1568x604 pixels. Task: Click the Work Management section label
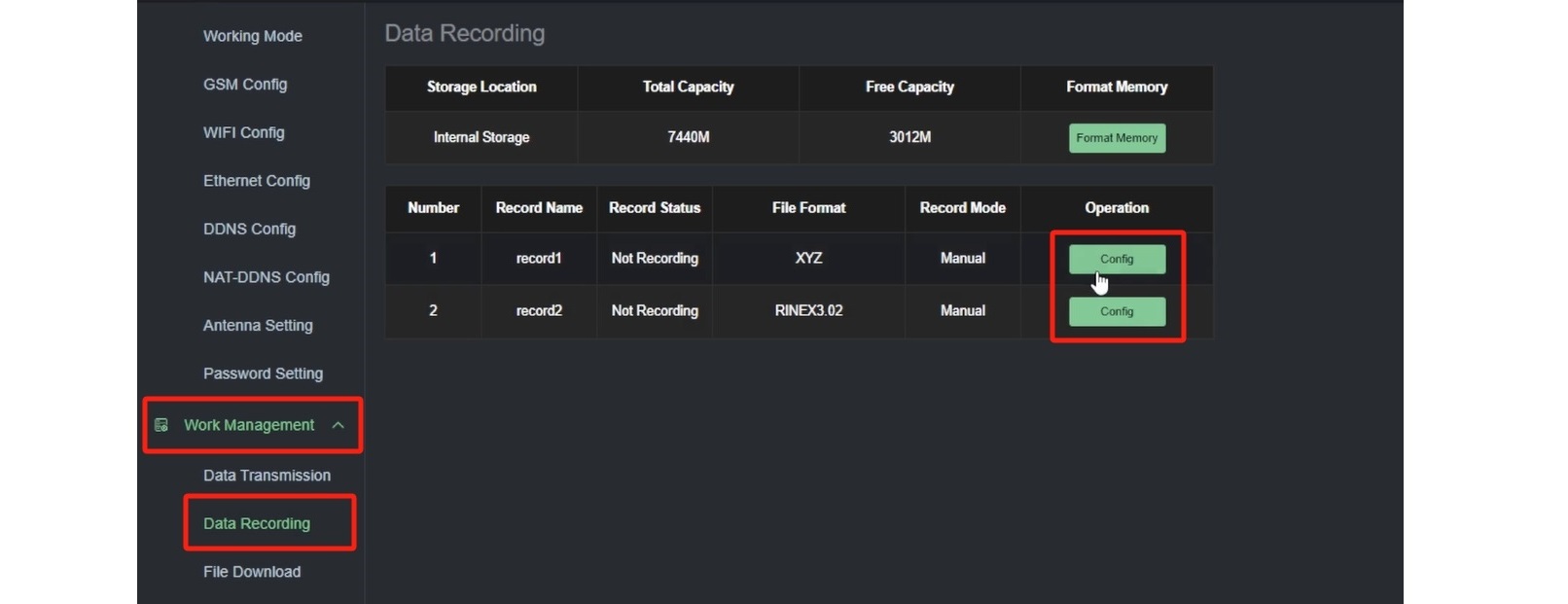[249, 425]
